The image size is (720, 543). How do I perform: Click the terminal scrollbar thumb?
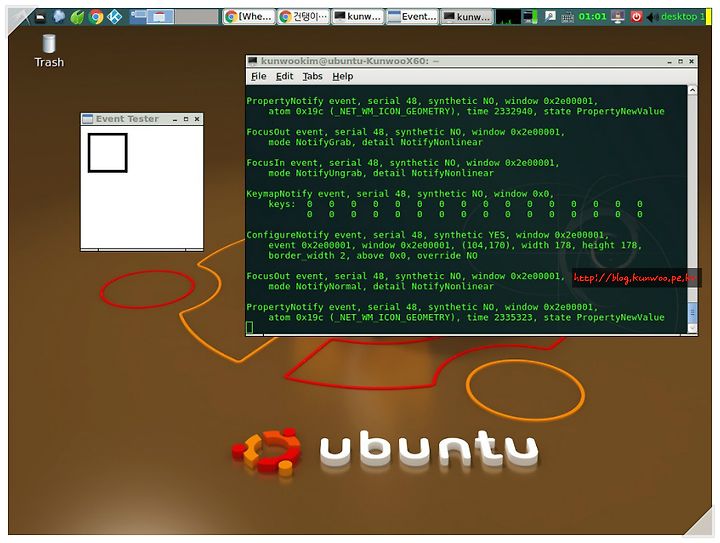tap(692, 313)
